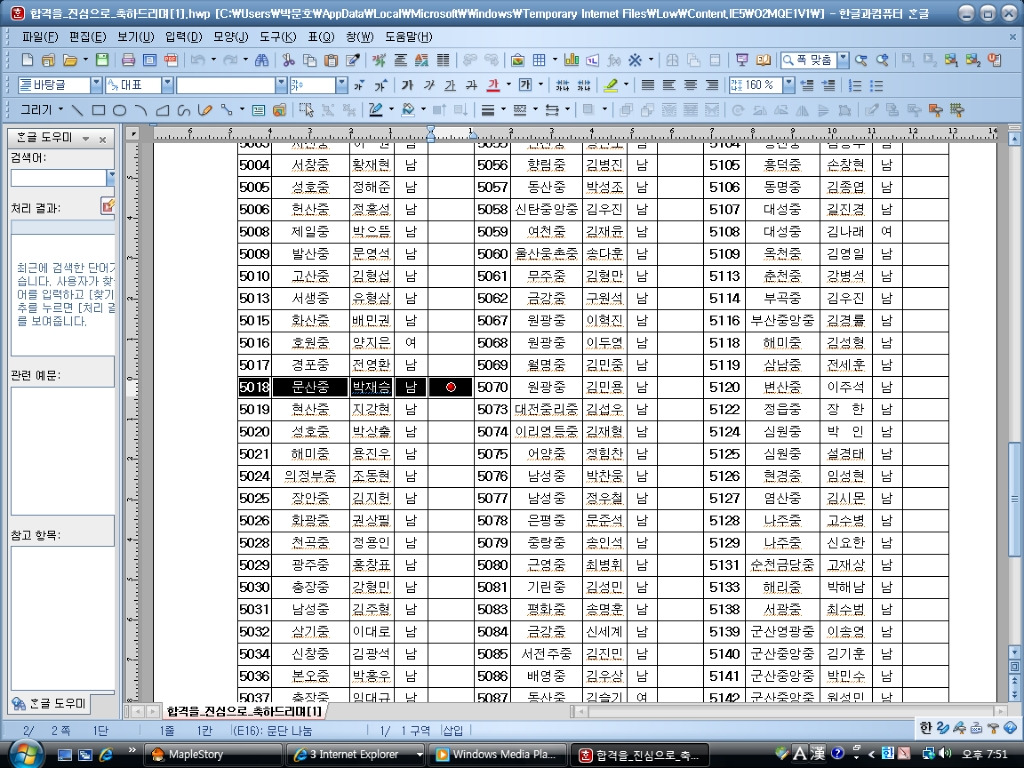Toggle strikethrough 가 formatting

click(x=472, y=85)
